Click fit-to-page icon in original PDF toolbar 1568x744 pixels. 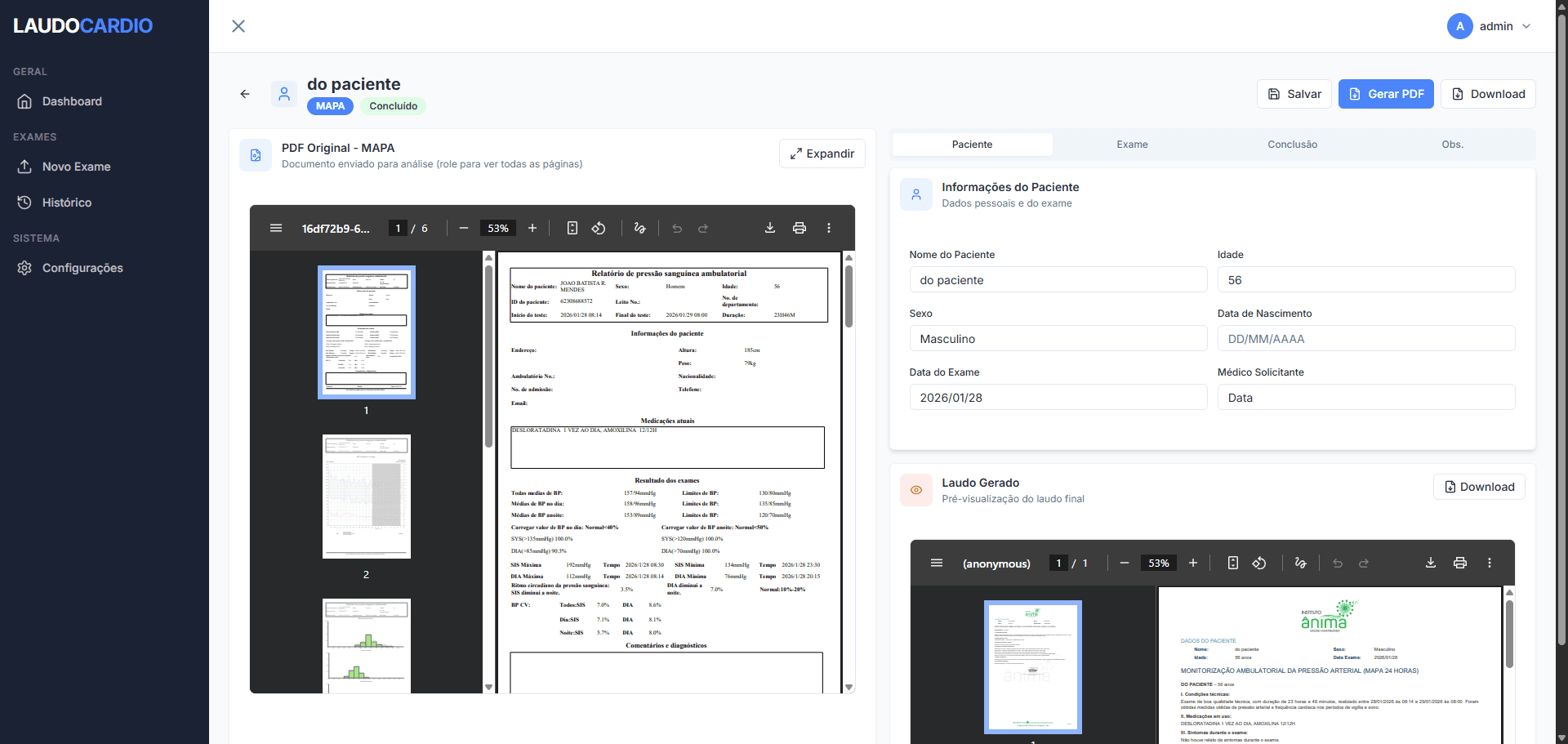[x=572, y=228]
